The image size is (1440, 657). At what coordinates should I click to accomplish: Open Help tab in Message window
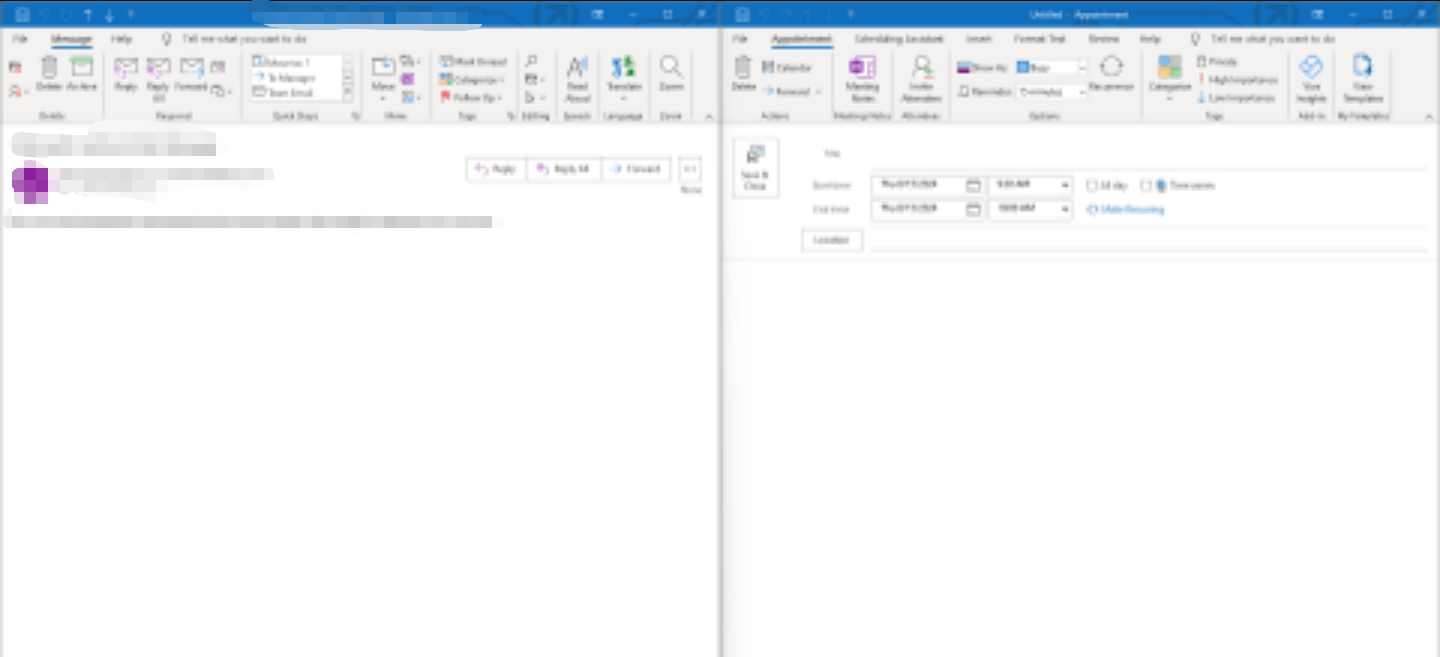[122, 39]
